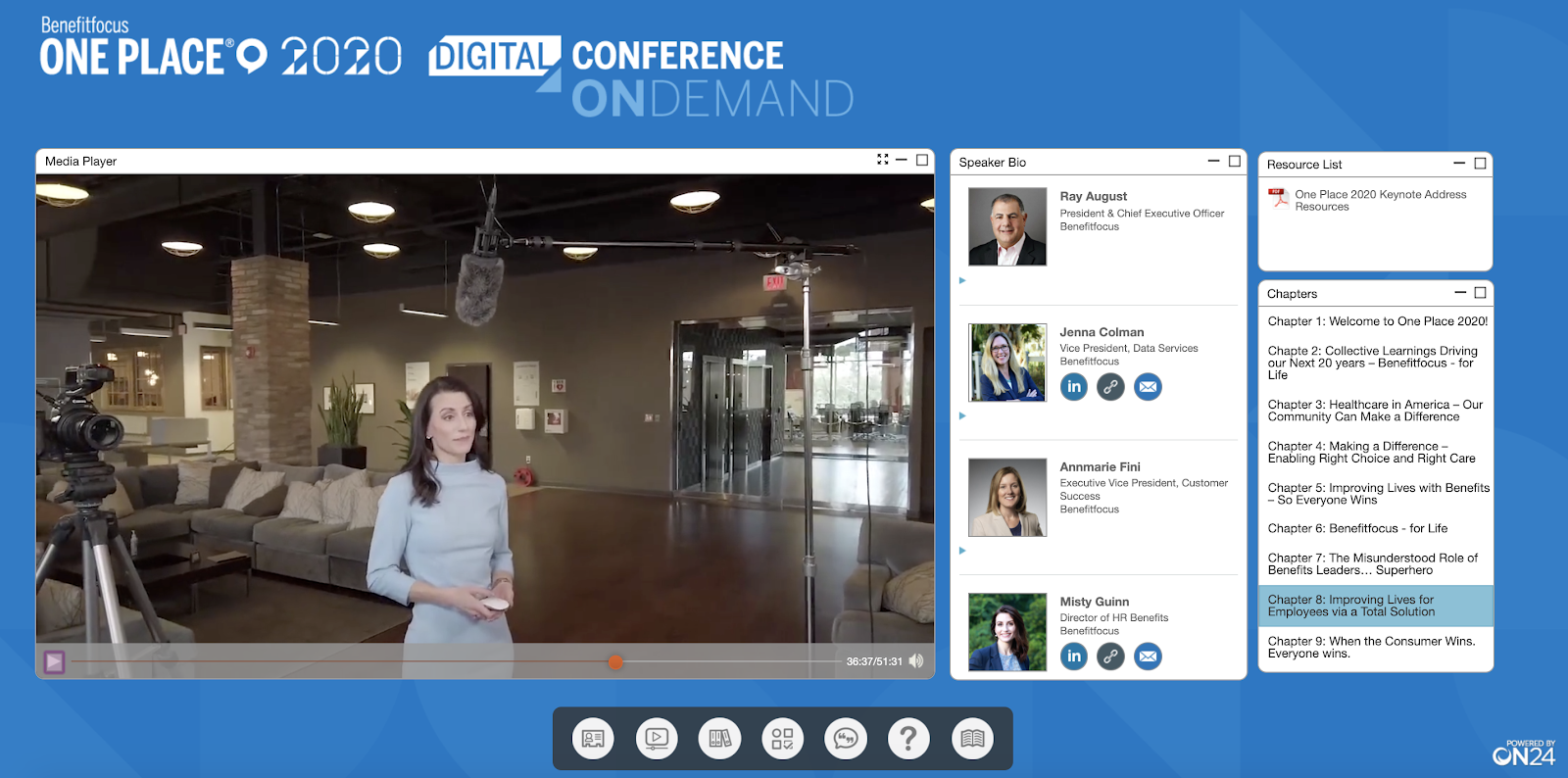
Task: Open the open-book chapters icon in dock
Action: [x=972, y=739]
